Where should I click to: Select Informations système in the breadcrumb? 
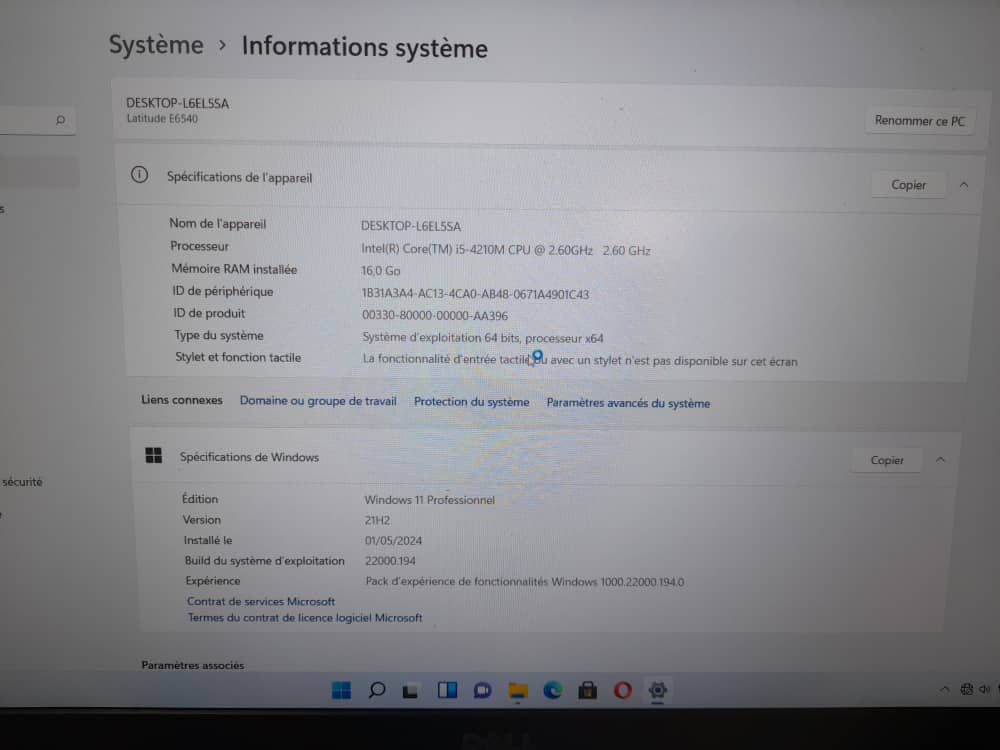(x=363, y=48)
